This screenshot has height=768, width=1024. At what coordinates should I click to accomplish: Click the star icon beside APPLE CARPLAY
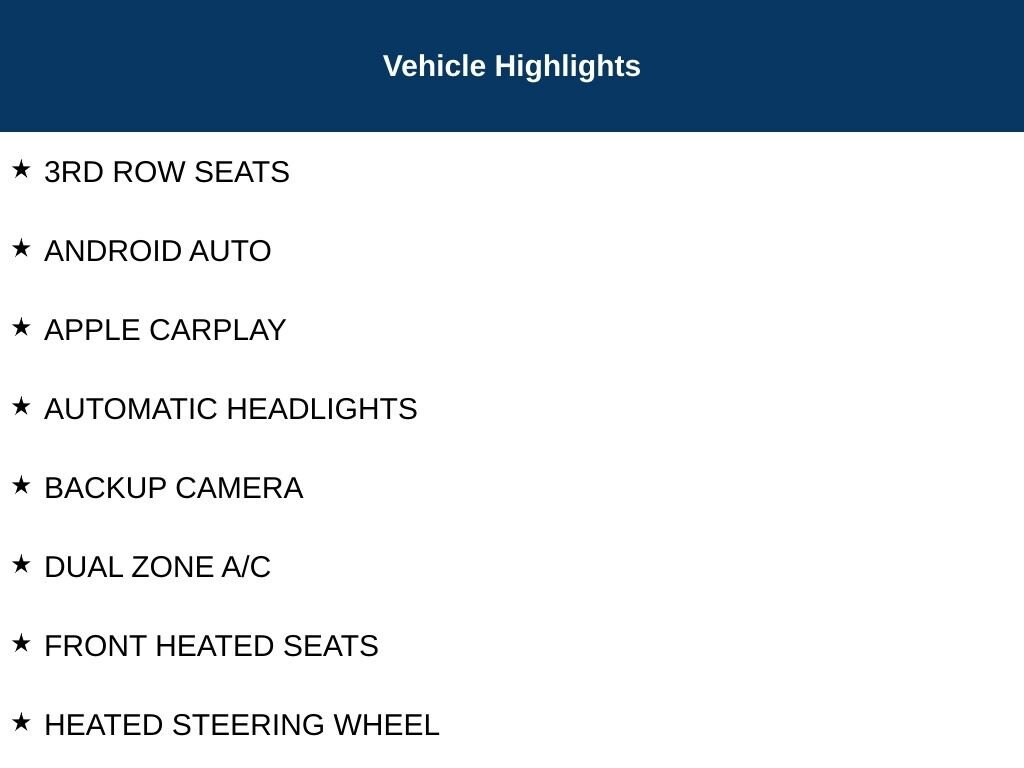coord(21,327)
